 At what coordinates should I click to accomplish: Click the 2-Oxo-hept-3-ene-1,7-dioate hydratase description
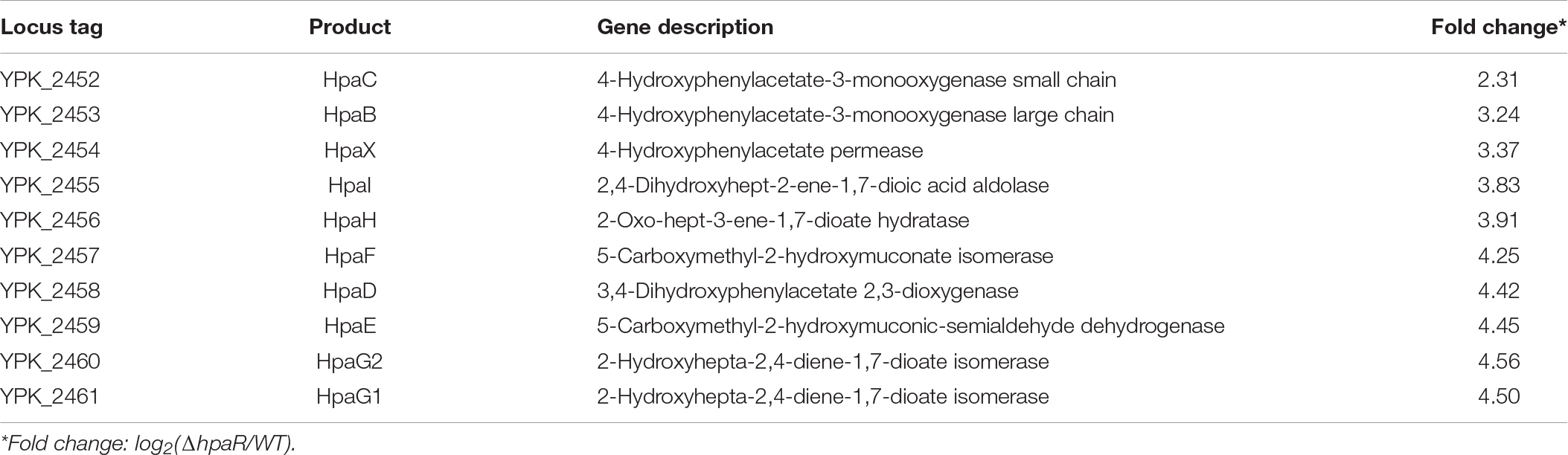[x=783, y=221]
